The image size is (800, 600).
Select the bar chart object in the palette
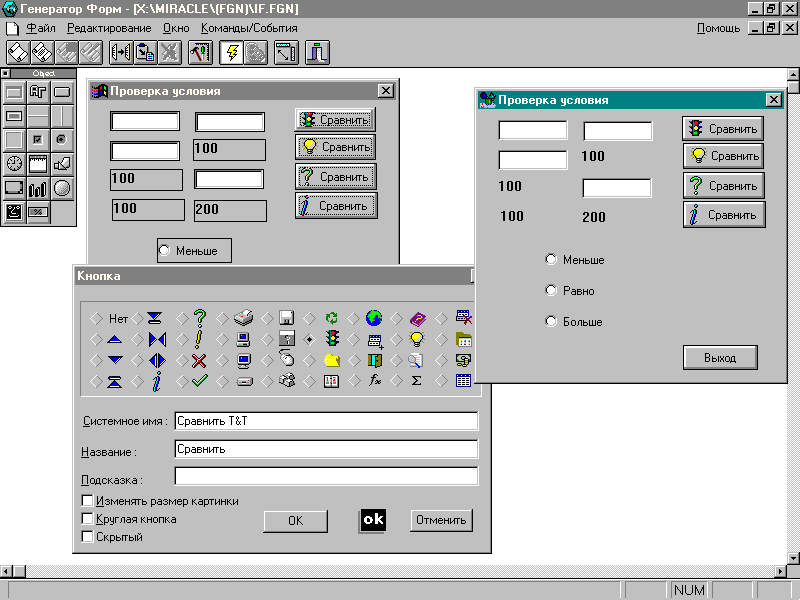pos(38,188)
